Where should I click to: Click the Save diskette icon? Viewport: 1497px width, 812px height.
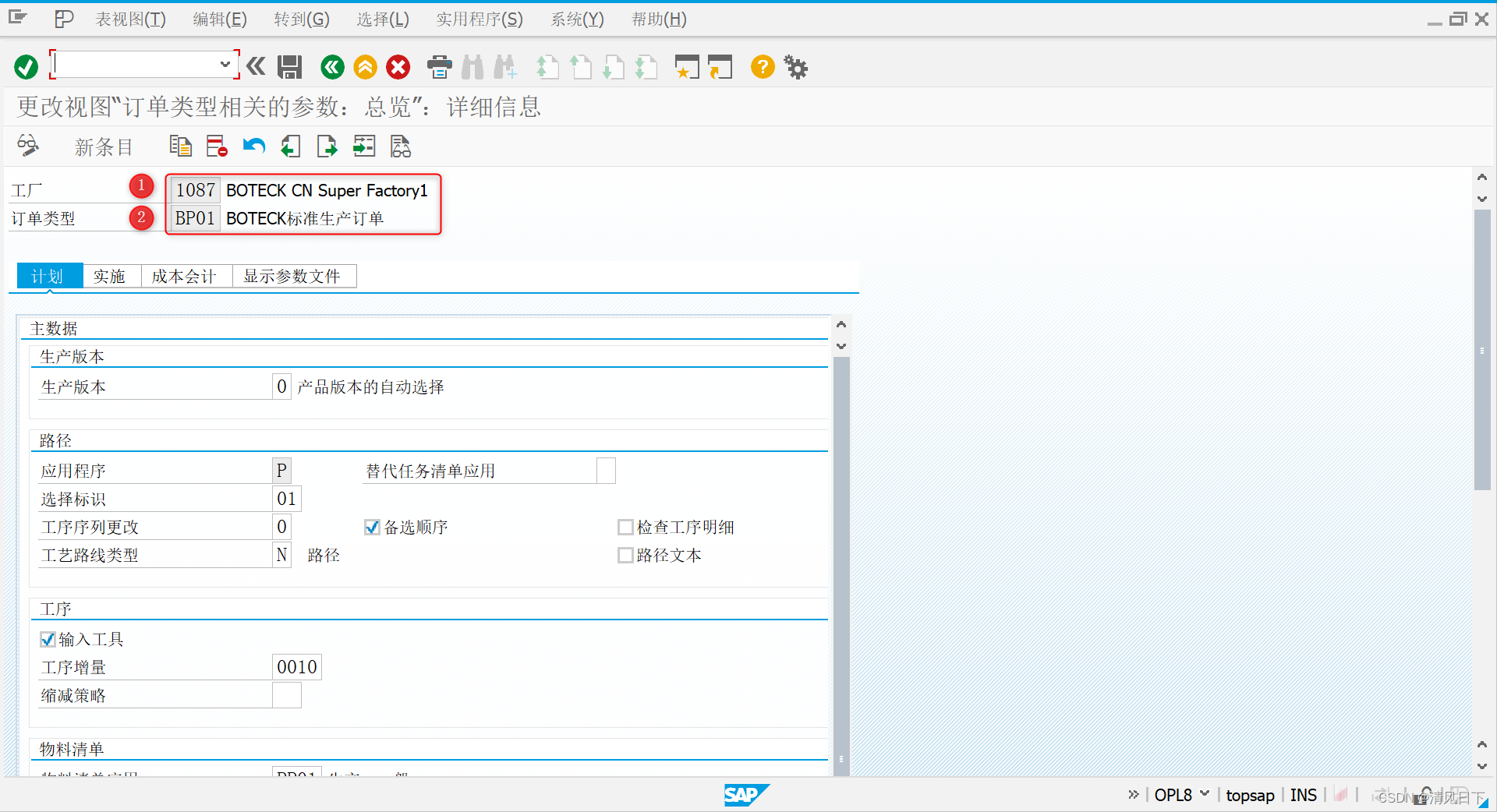[289, 67]
